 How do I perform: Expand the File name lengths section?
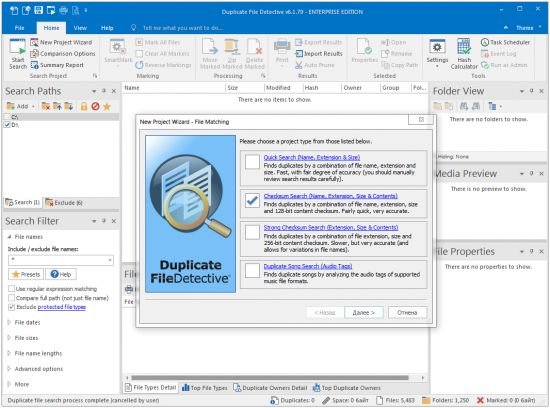point(9,353)
